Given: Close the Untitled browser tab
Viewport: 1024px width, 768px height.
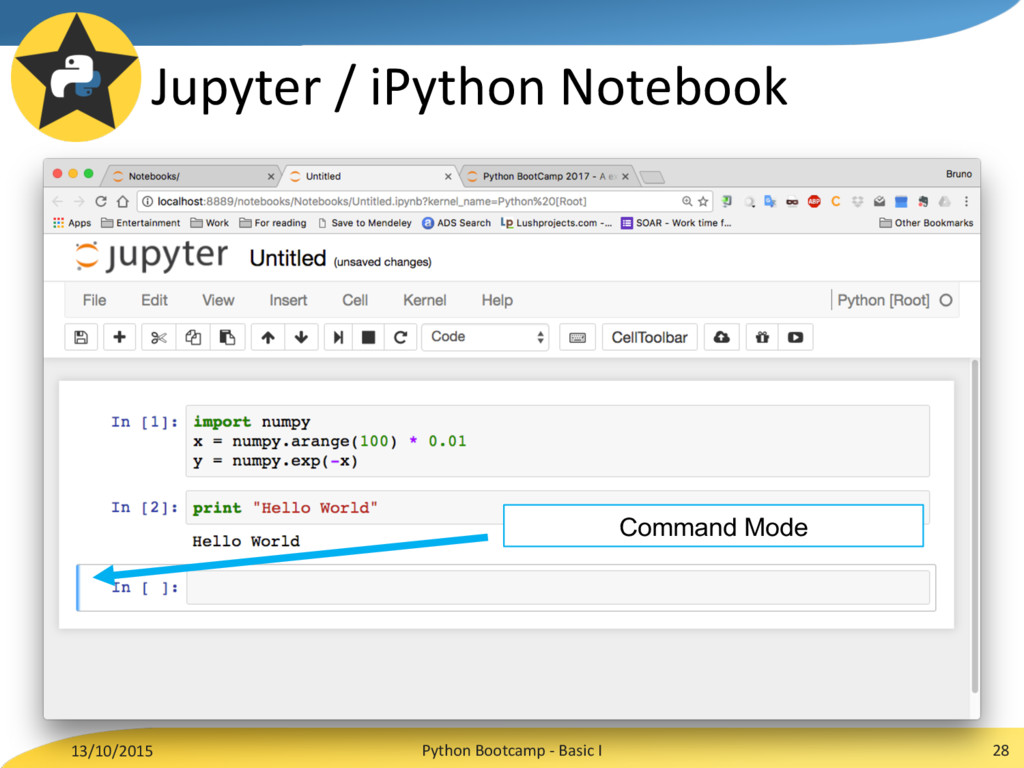Looking at the screenshot, I should pyautogui.click(x=448, y=177).
